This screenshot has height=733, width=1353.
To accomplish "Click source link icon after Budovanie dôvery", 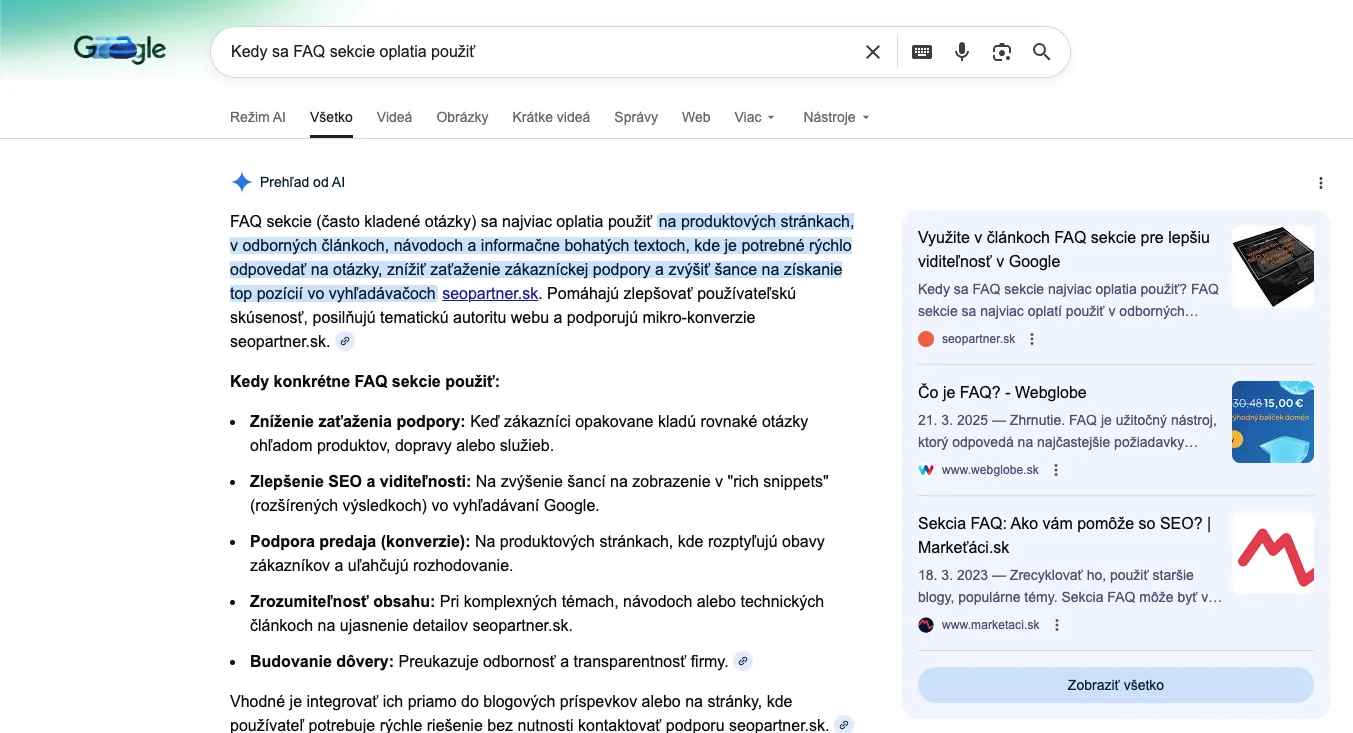I will coord(742,661).
